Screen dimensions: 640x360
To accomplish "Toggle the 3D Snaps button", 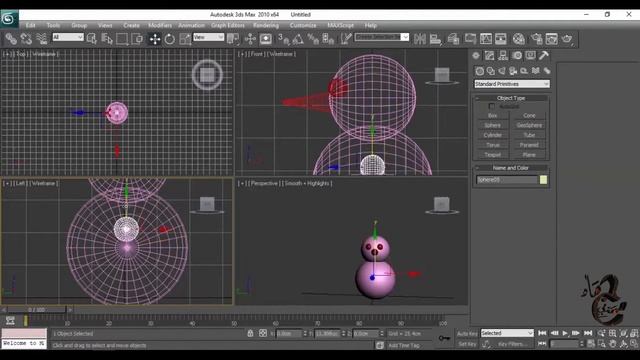I will (283, 39).
